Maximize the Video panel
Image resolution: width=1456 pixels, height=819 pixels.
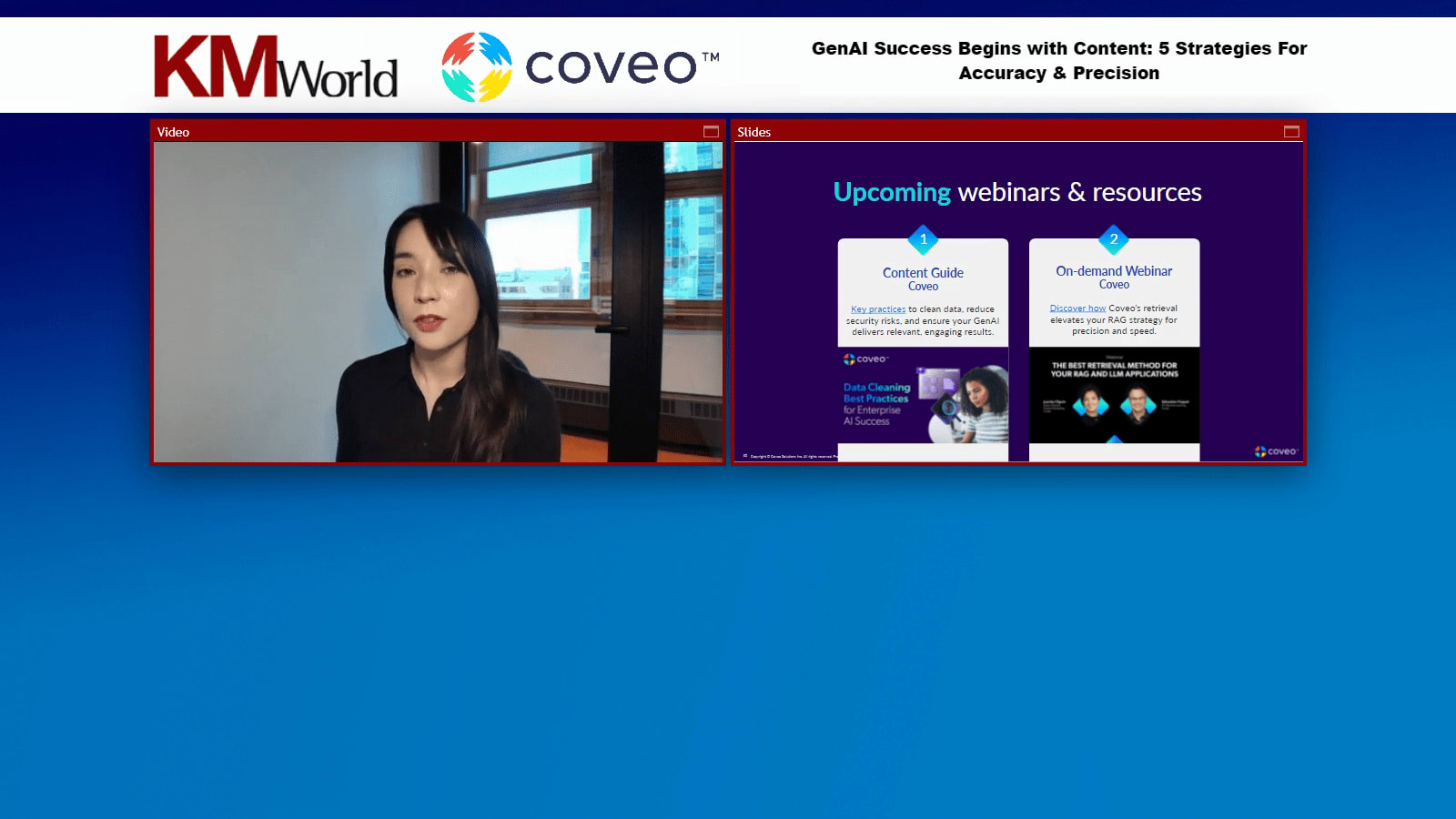pyautogui.click(x=711, y=132)
